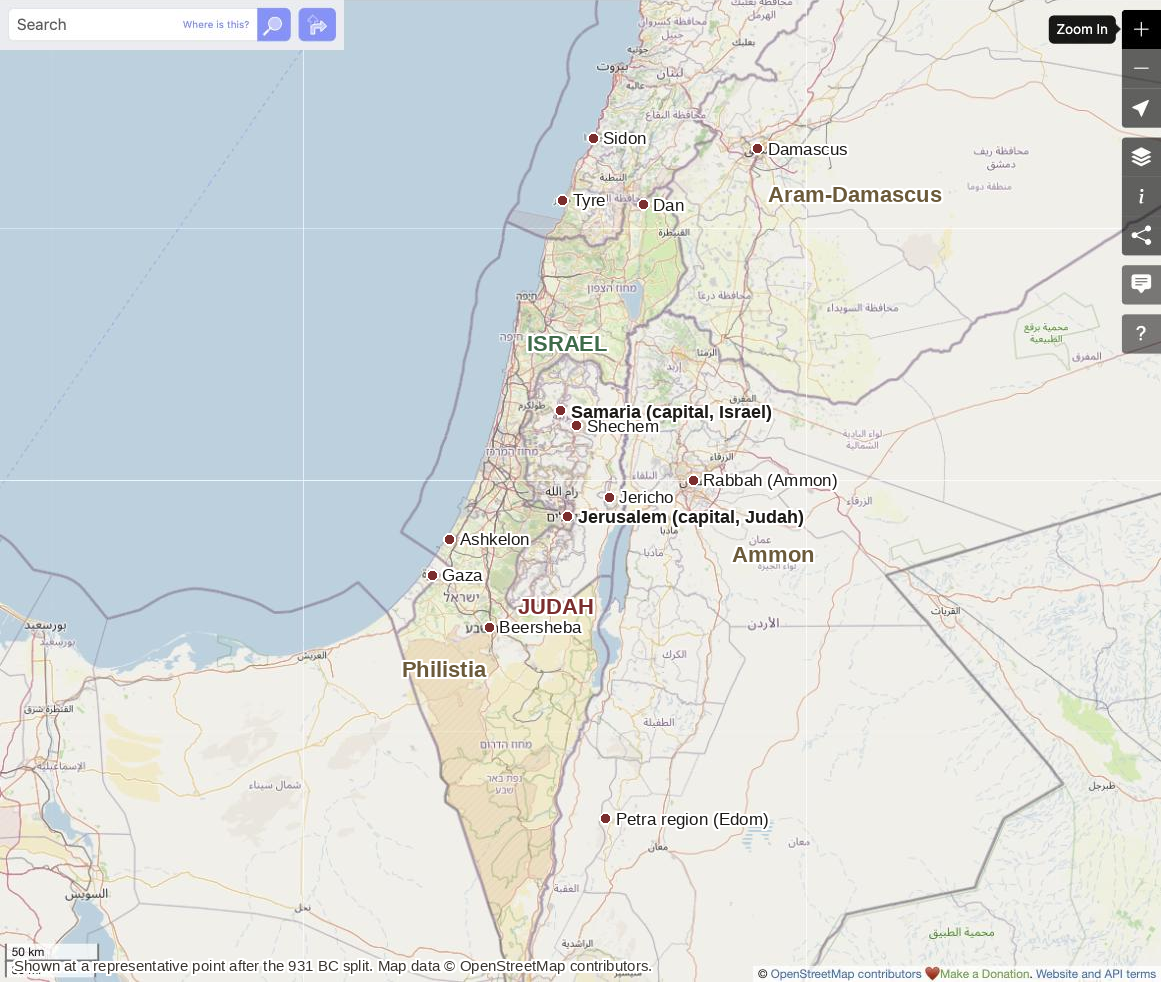The height and width of the screenshot is (982, 1161).
Task: Click the Aram-Damascus region label
Action: pos(854,195)
